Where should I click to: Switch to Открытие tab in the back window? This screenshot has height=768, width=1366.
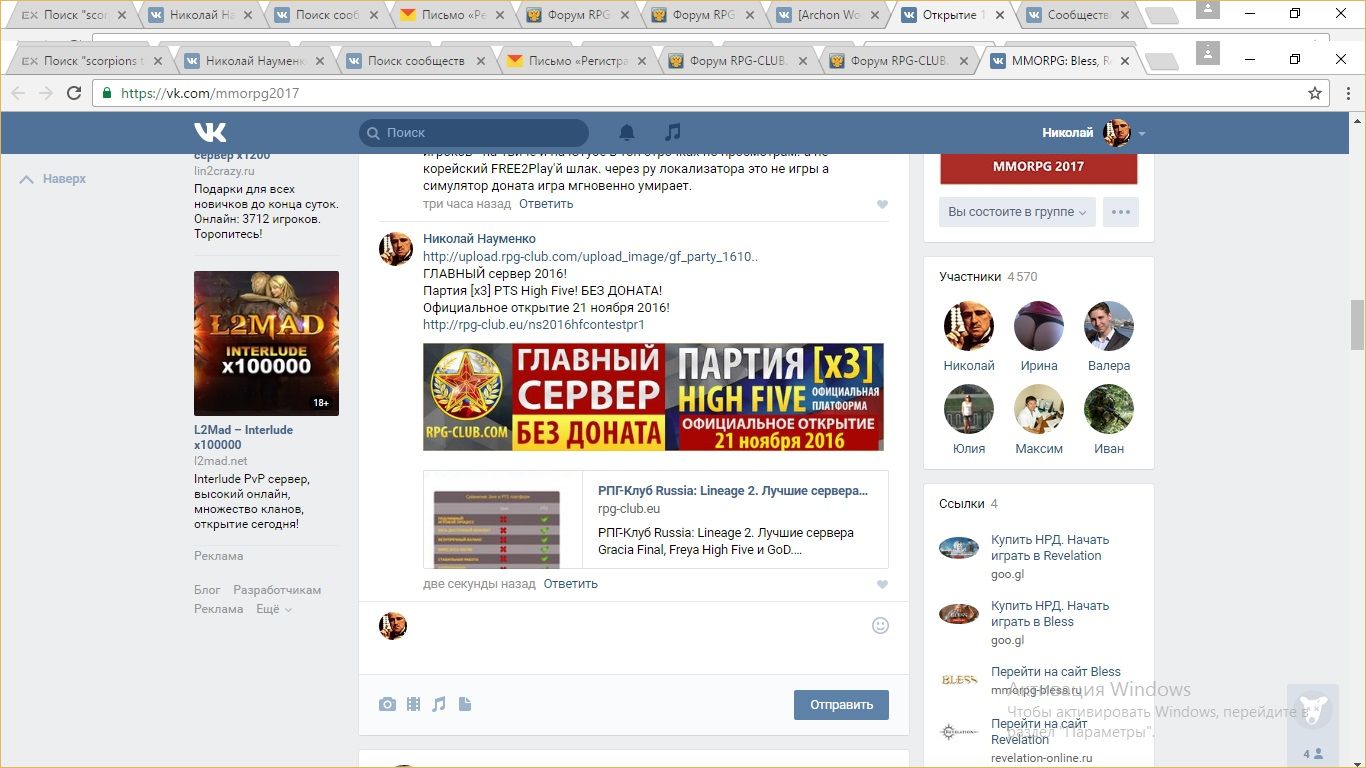953,15
